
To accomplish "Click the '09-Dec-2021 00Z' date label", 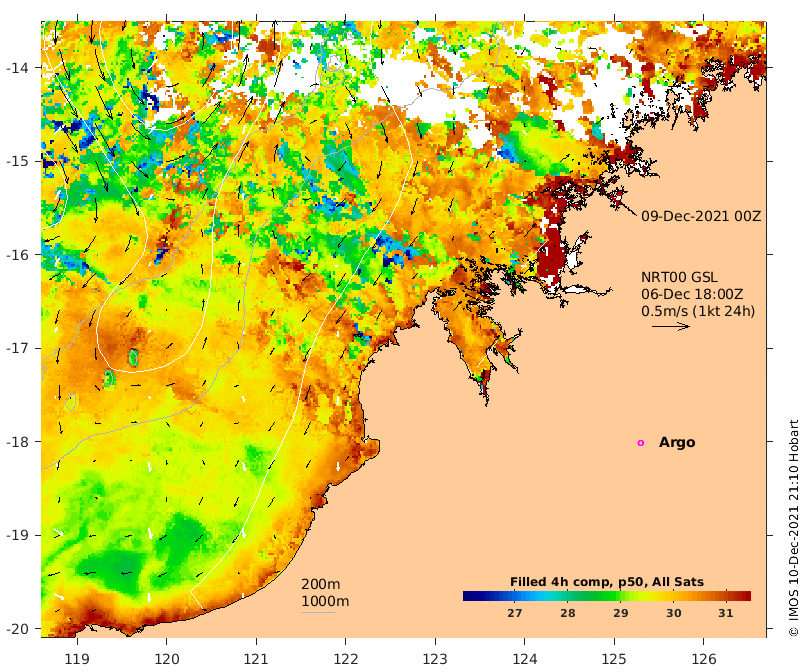I will (x=701, y=216).
